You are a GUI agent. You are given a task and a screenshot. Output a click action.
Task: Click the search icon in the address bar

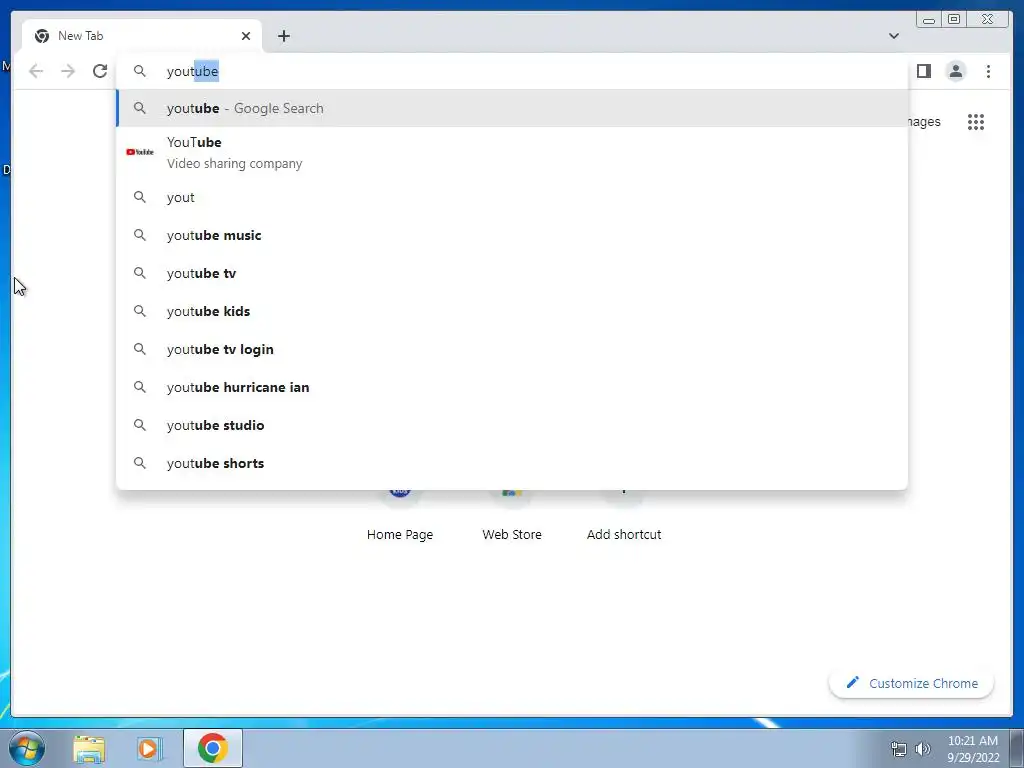tap(140, 71)
